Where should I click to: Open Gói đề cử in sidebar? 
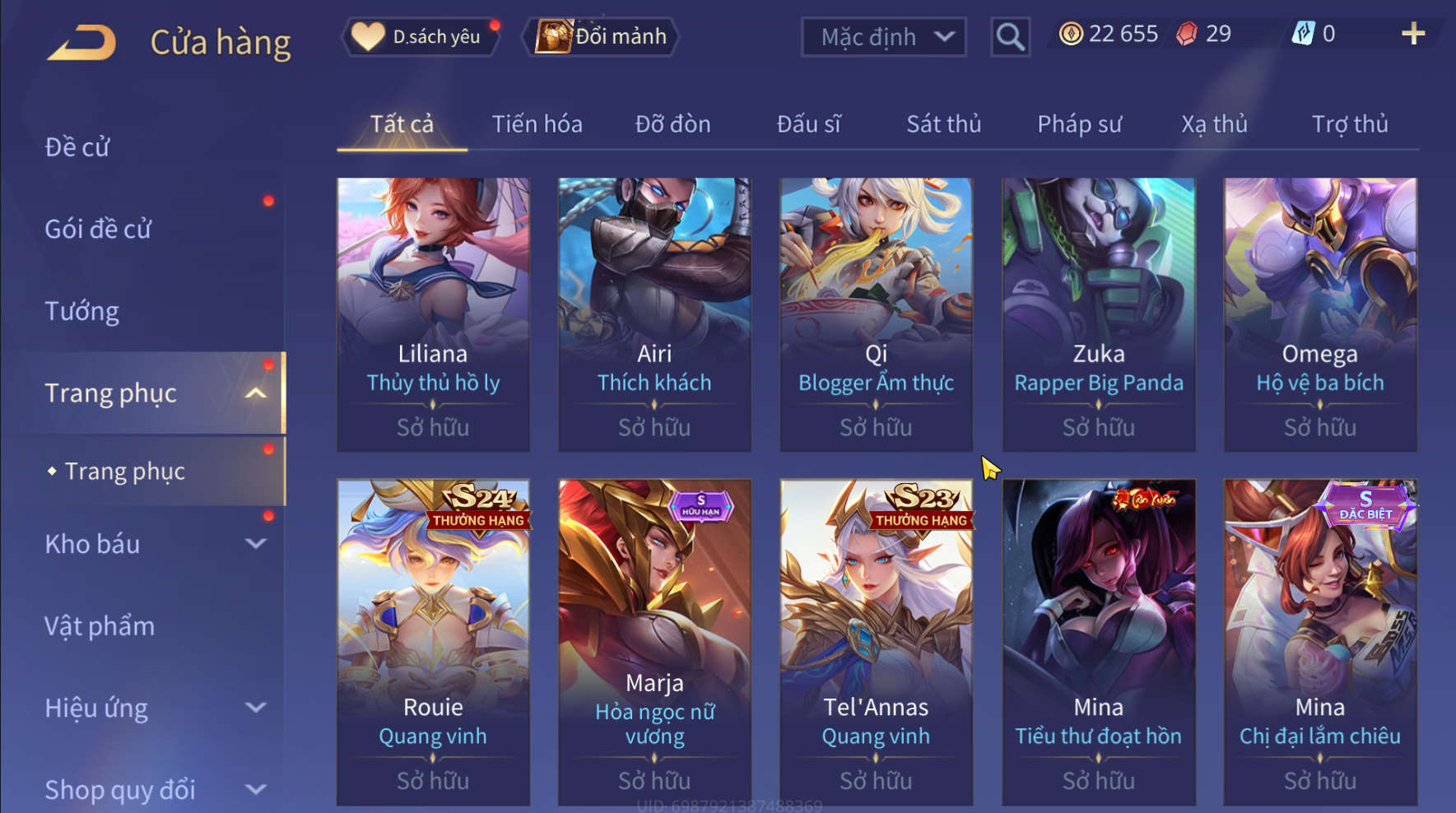tap(98, 229)
